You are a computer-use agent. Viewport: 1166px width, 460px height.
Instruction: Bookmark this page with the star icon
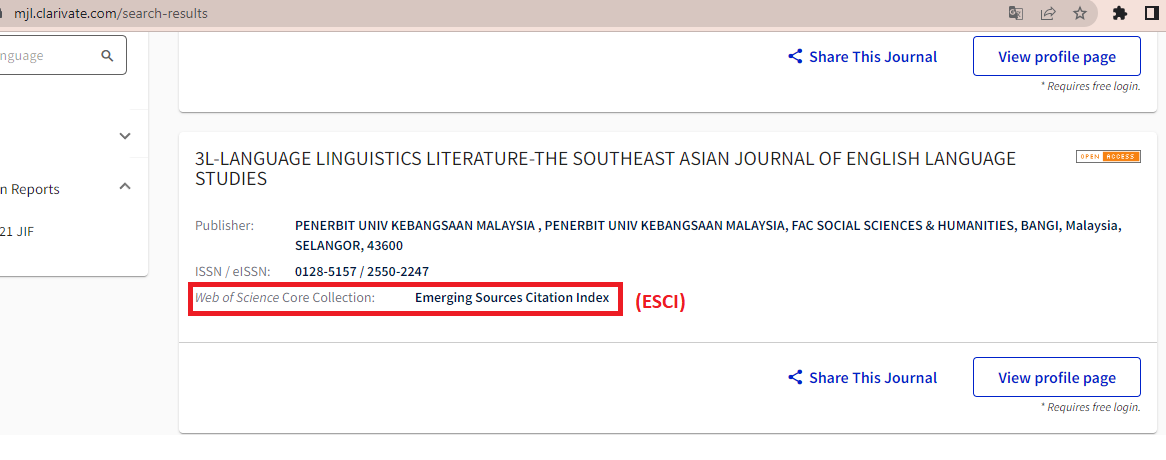click(x=1080, y=13)
